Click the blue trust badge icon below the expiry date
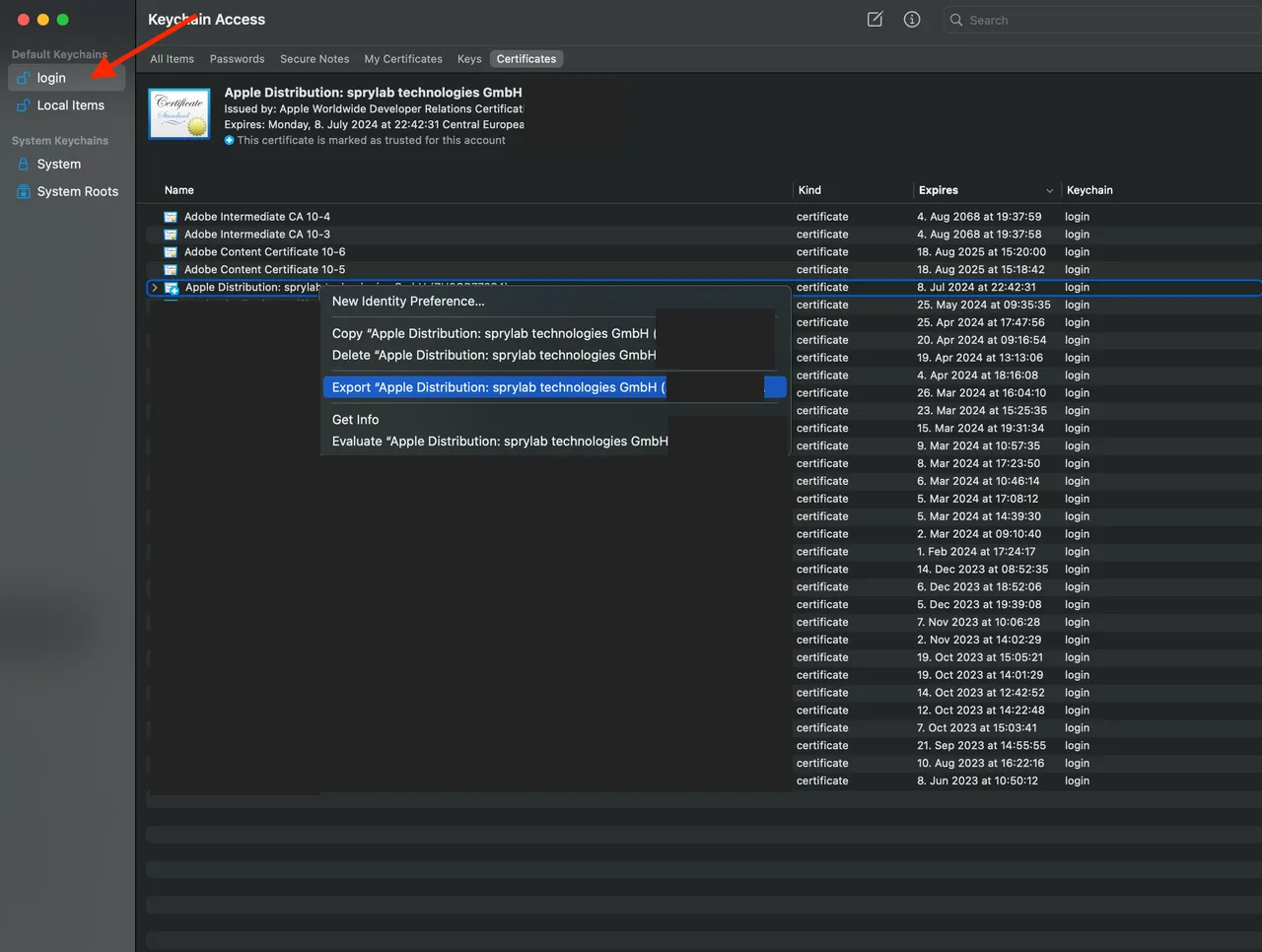The width and height of the screenshot is (1262, 952). pyautogui.click(x=229, y=140)
